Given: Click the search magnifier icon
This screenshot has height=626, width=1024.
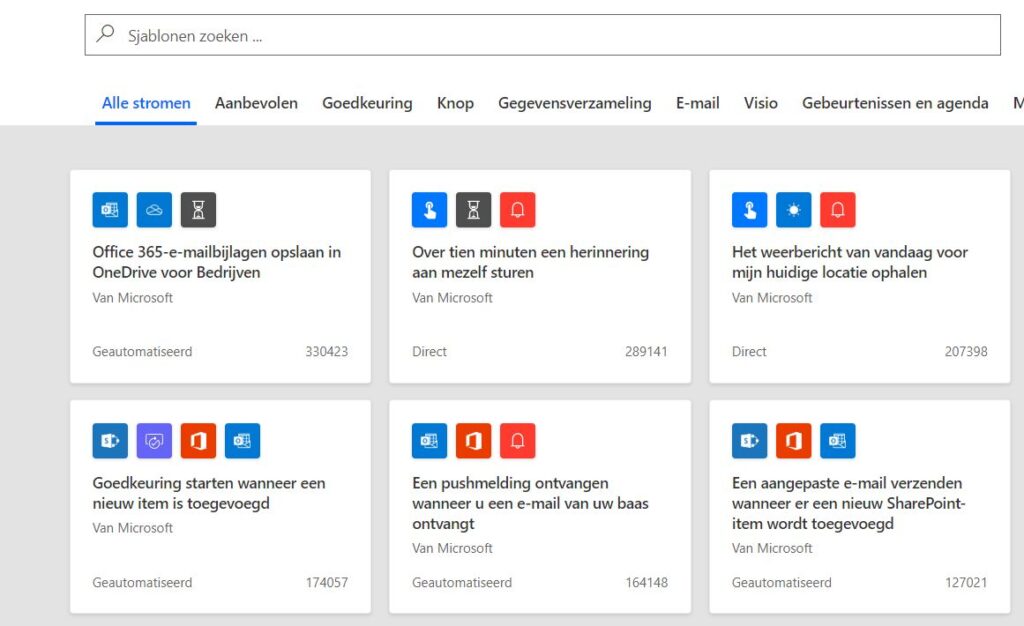Looking at the screenshot, I should coord(105,34).
